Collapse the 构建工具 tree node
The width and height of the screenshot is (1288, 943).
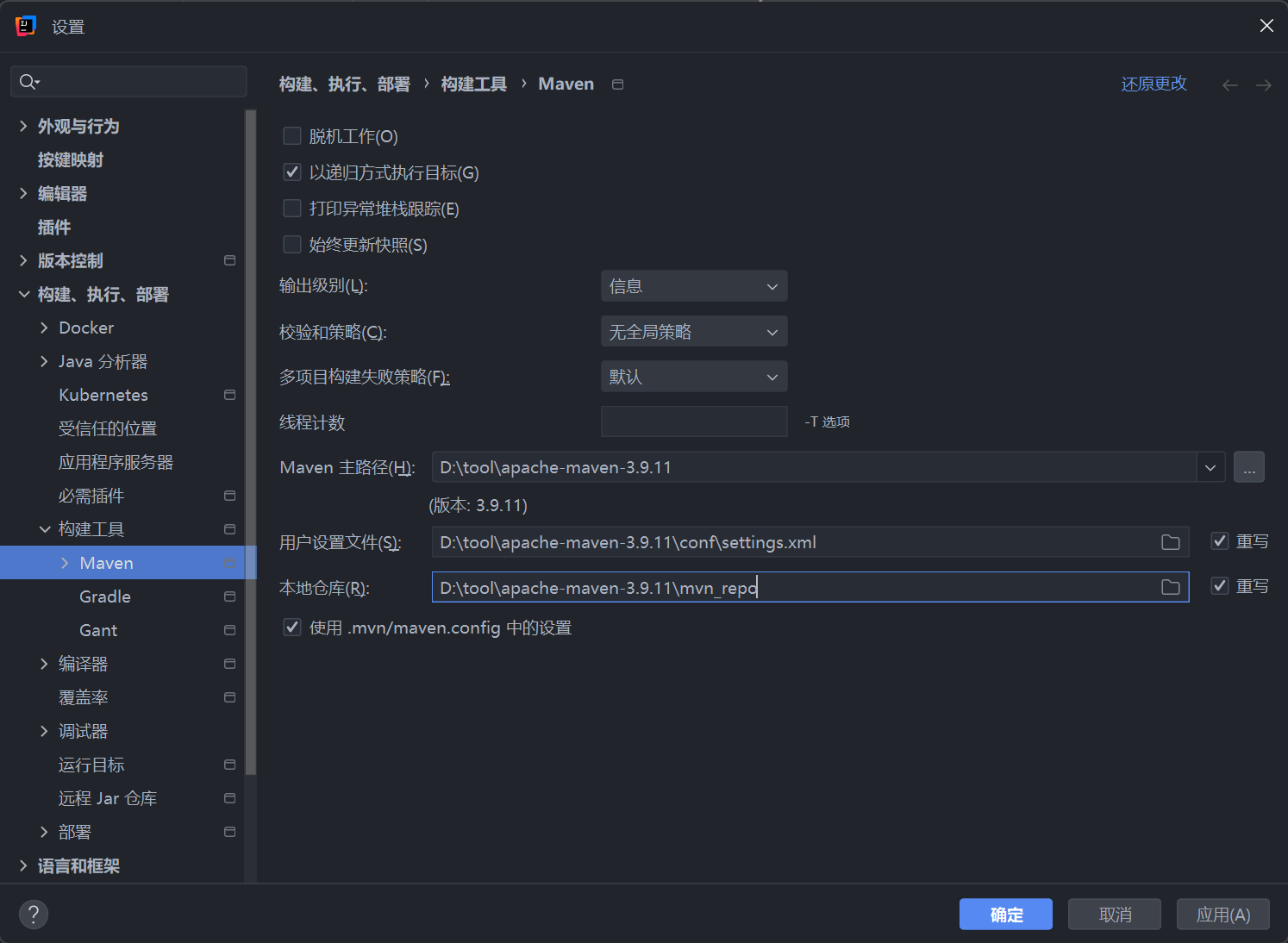44,529
